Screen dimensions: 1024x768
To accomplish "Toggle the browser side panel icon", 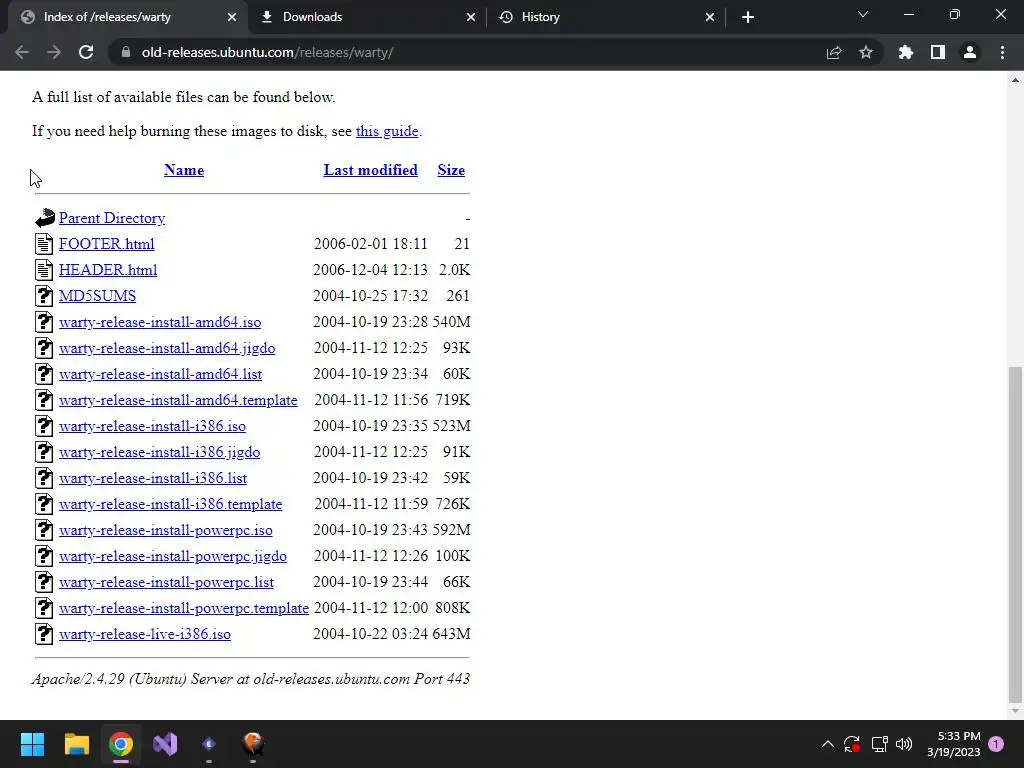I will (938, 52).
